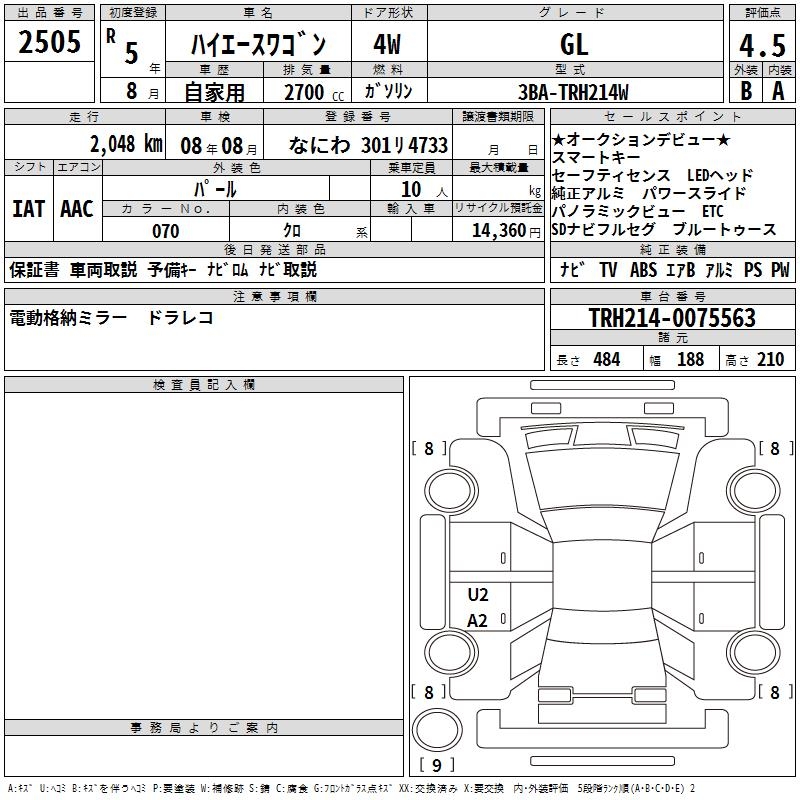Select the [9] spare tire label
800x800 pixels.
click(437, 765)
